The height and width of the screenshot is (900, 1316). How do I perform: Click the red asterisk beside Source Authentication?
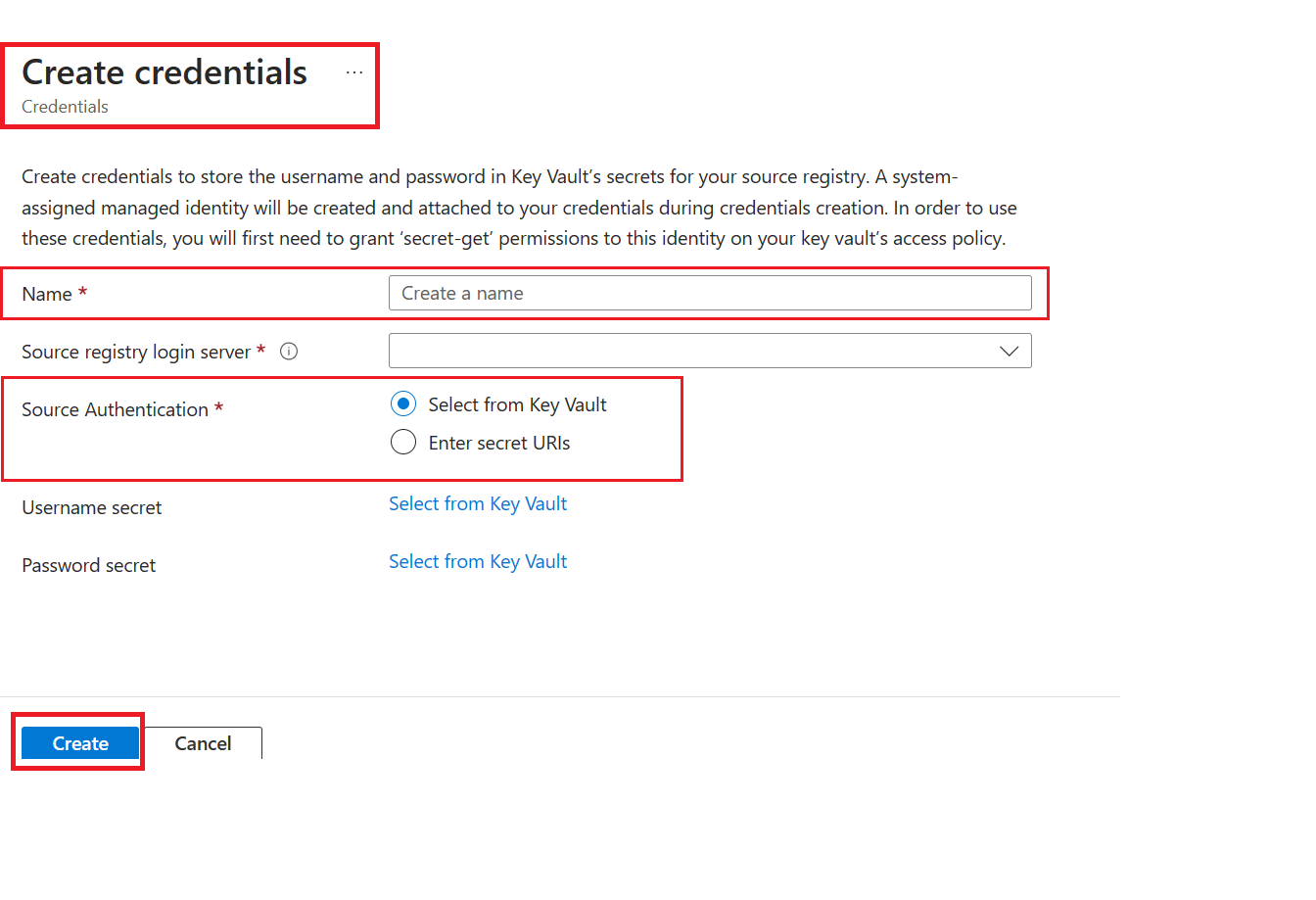[219, 408]
